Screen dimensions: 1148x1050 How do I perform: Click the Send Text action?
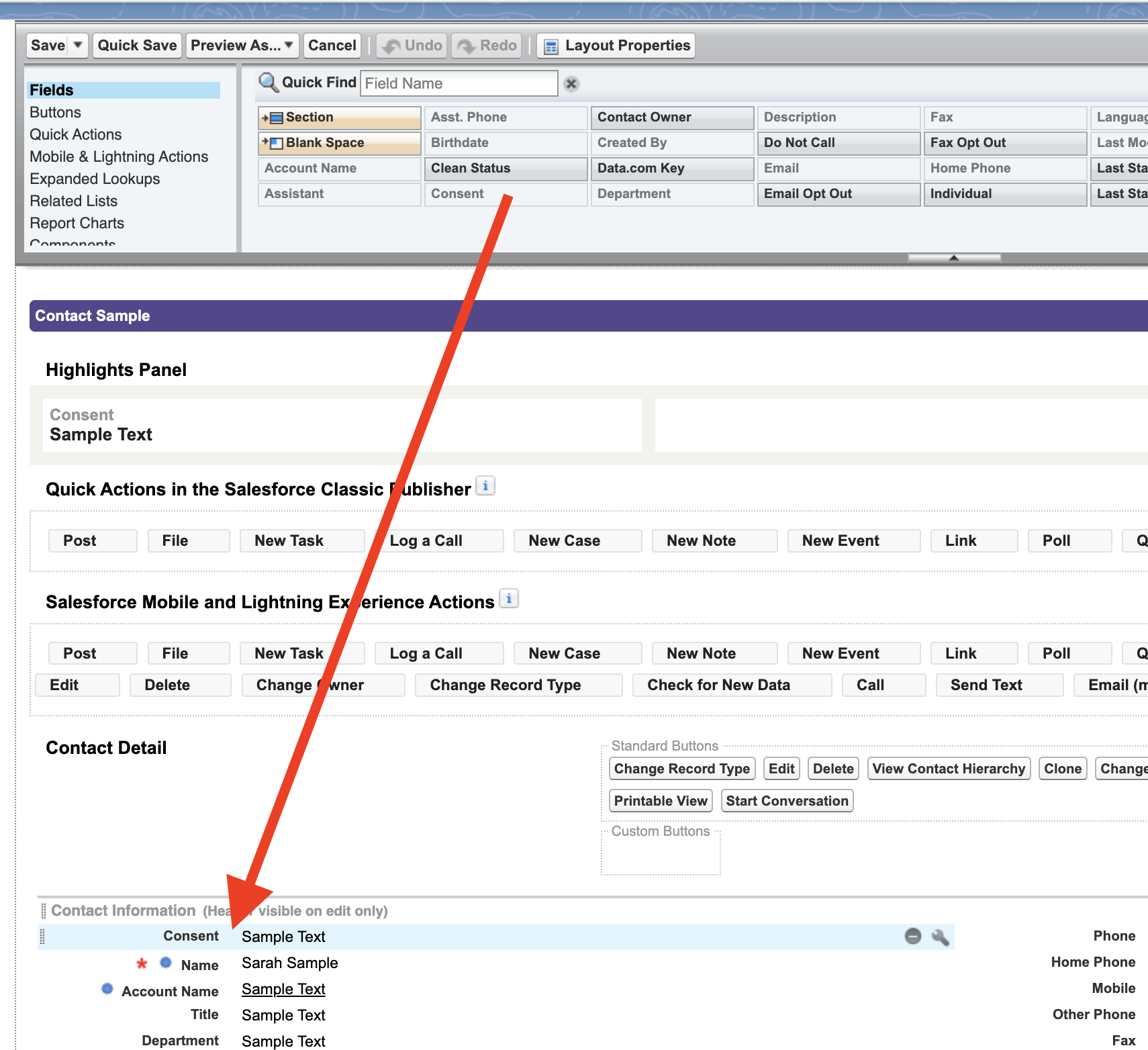1000,685
